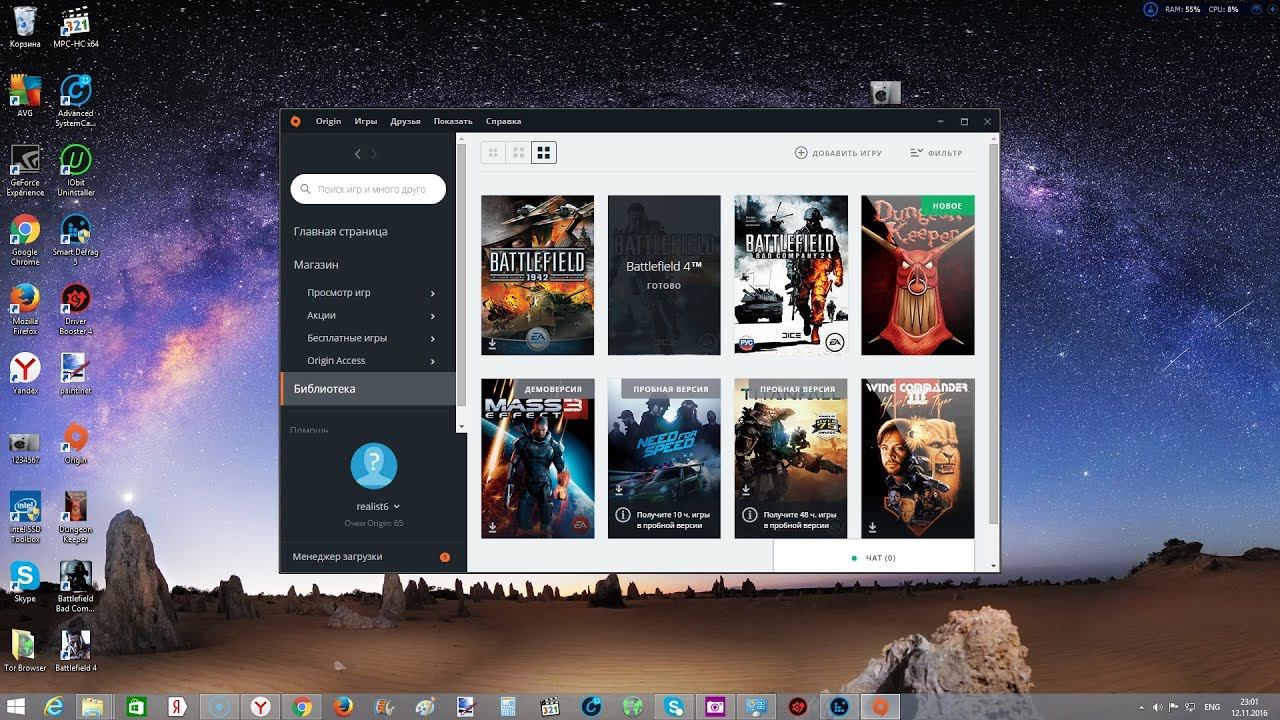Click the ENG language indicator in taskbar
This screenshot has width=1280, height=720.
1213,706
